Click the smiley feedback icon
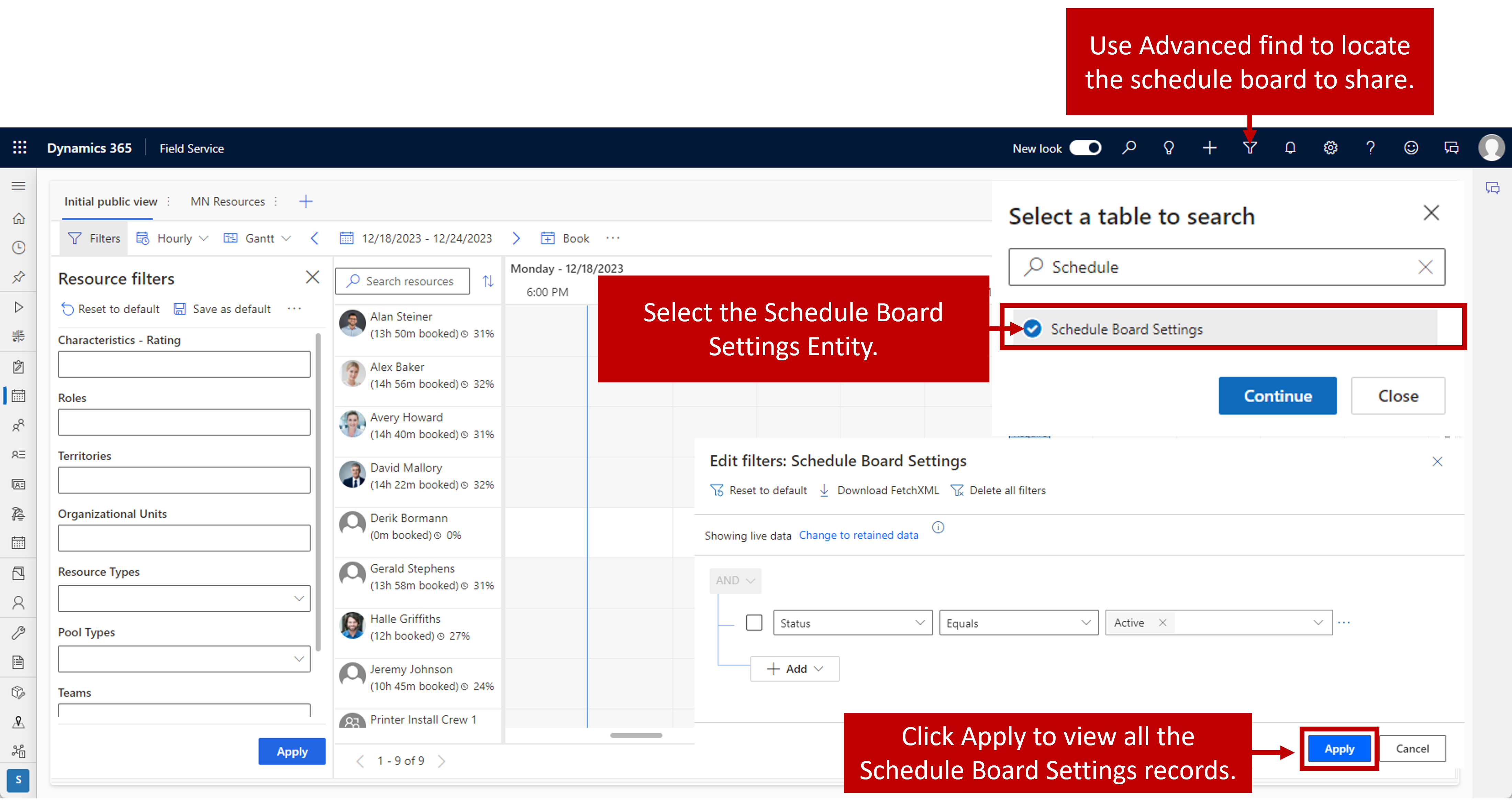Screen dimensions: 1512x808 [x=1411, y=148]
